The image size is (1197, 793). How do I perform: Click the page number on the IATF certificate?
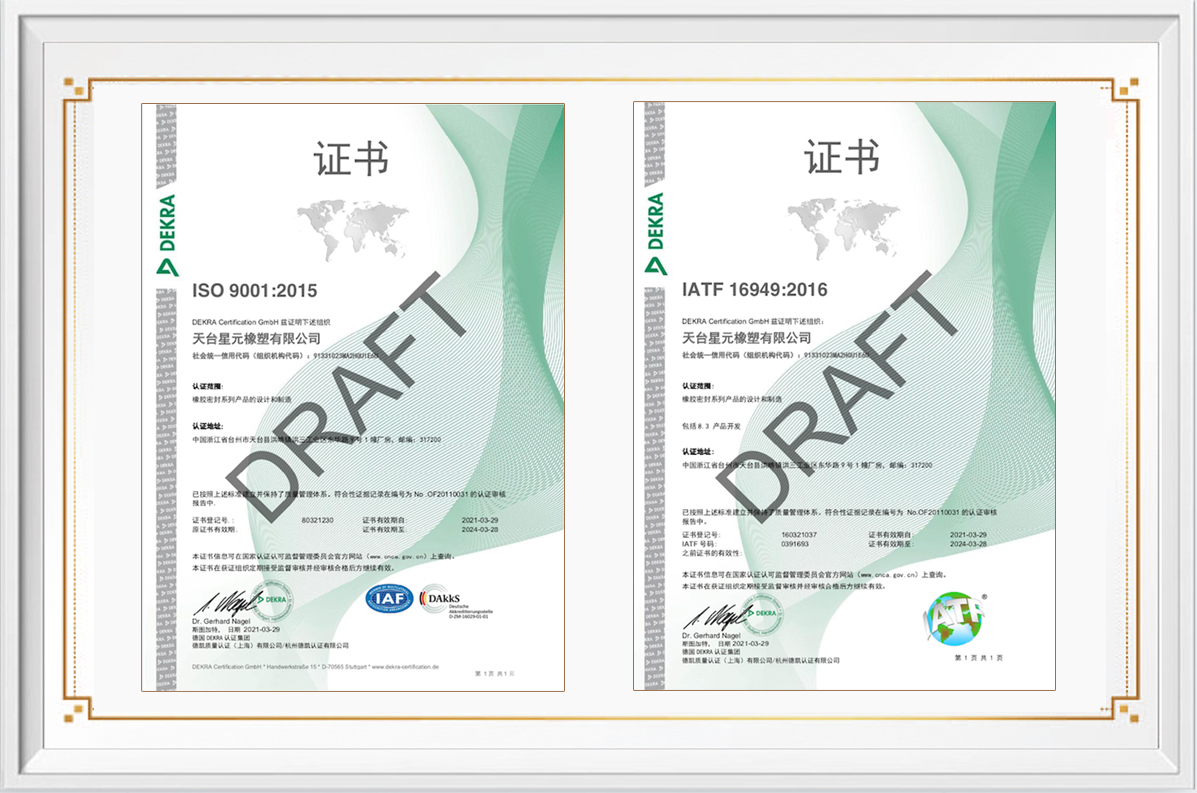(979, 658)
